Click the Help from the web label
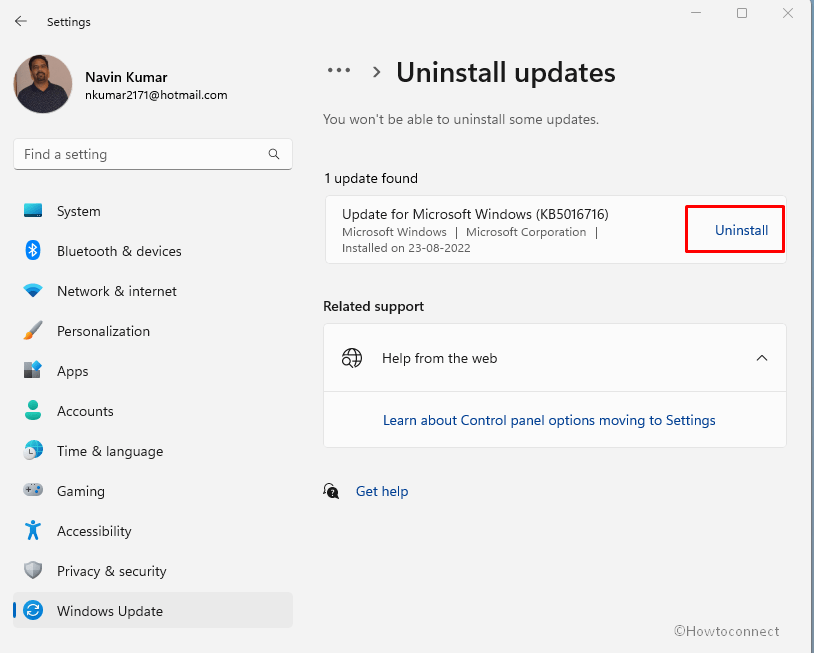This screenshot has height=653, width=814. [x=439, y=358]
